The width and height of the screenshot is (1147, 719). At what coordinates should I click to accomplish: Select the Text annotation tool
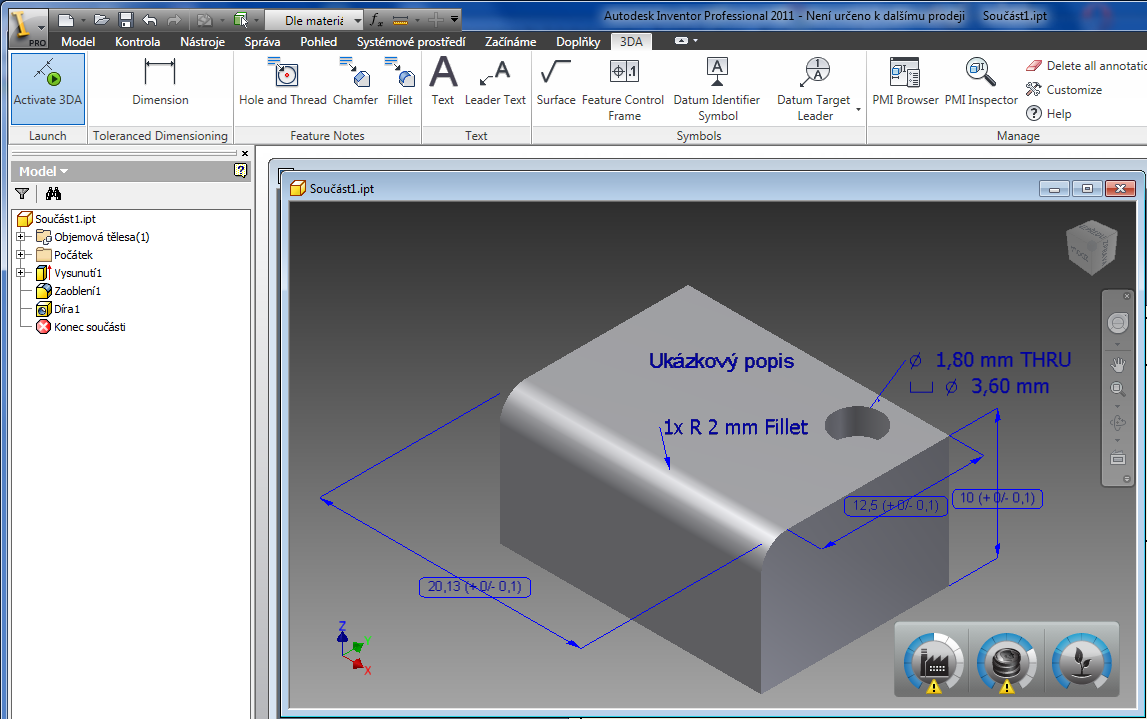pos(442,83)
